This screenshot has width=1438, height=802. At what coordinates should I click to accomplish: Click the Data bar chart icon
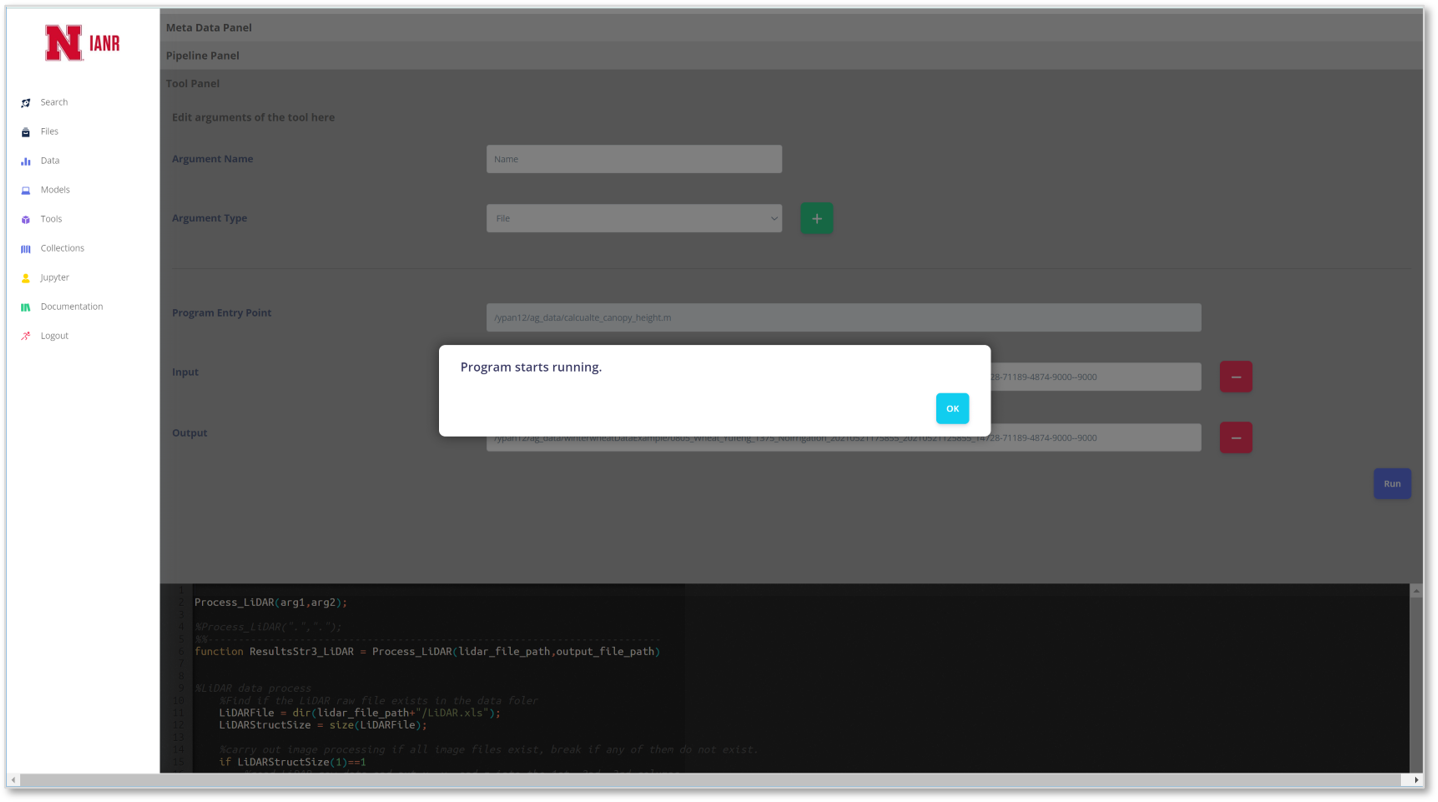pos(26,161)
